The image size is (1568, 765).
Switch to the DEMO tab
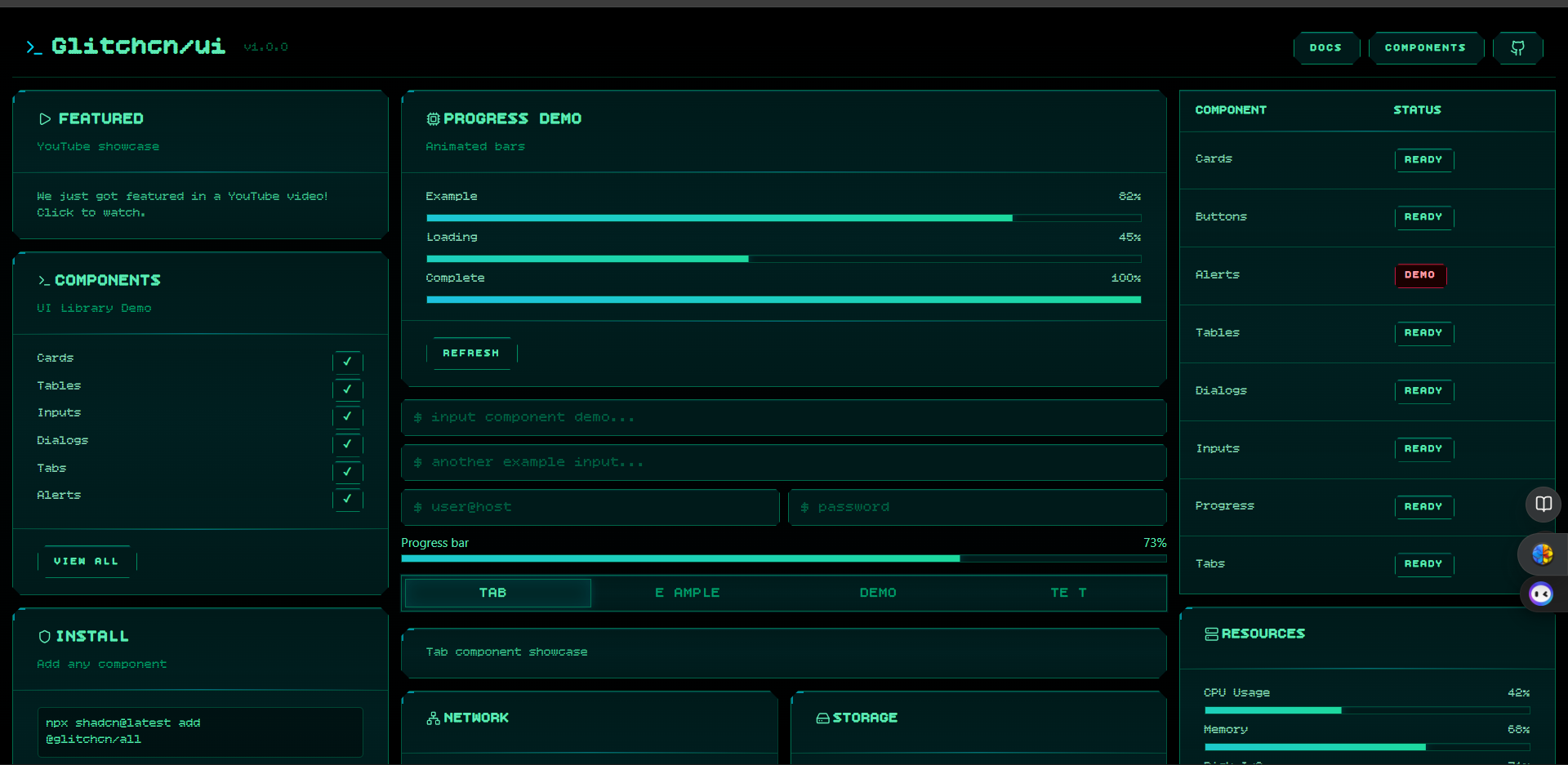click(x=877, y=593)
